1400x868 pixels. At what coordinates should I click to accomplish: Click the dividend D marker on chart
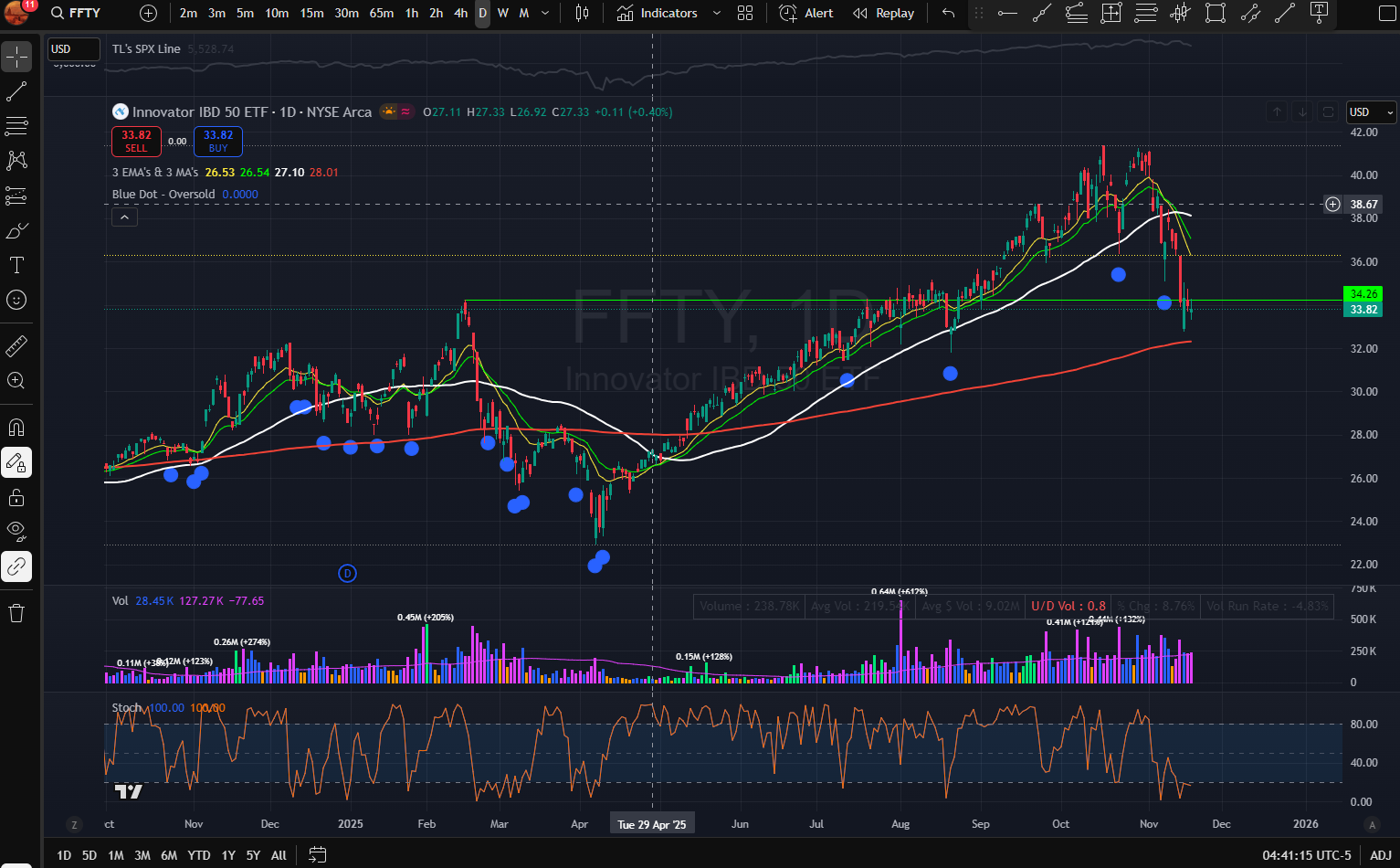(347, 573)
